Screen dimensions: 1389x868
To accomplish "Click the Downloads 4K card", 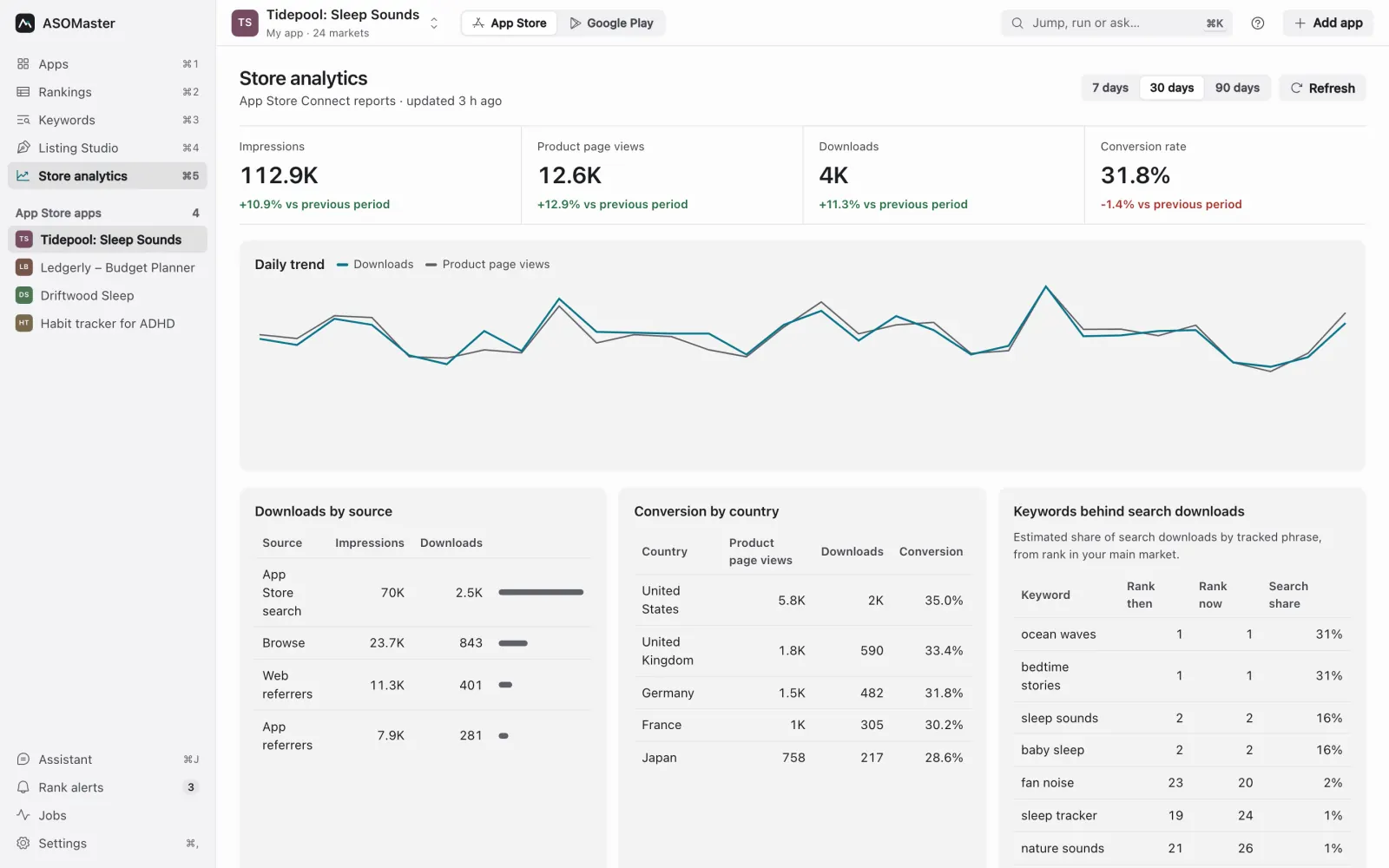I will [944, 175].
